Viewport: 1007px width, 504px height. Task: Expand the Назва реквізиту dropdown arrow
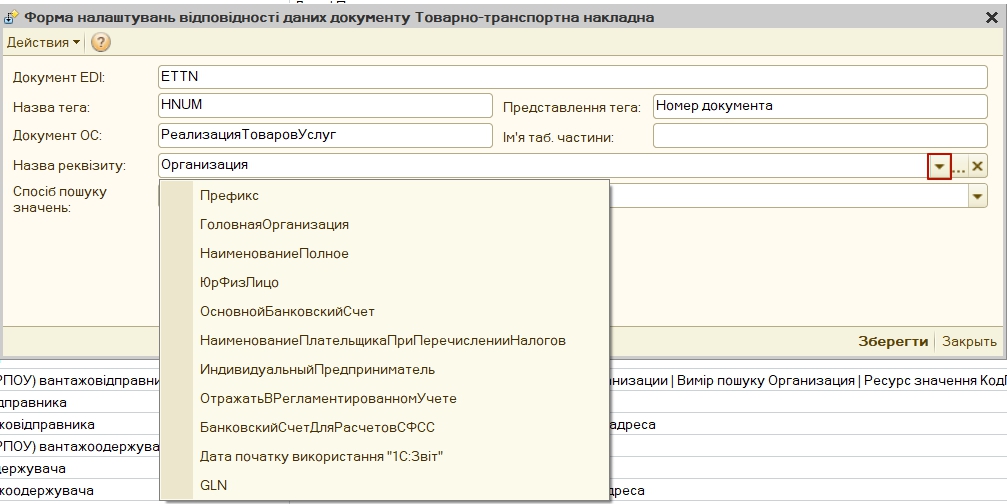click(x=940, y=167)
